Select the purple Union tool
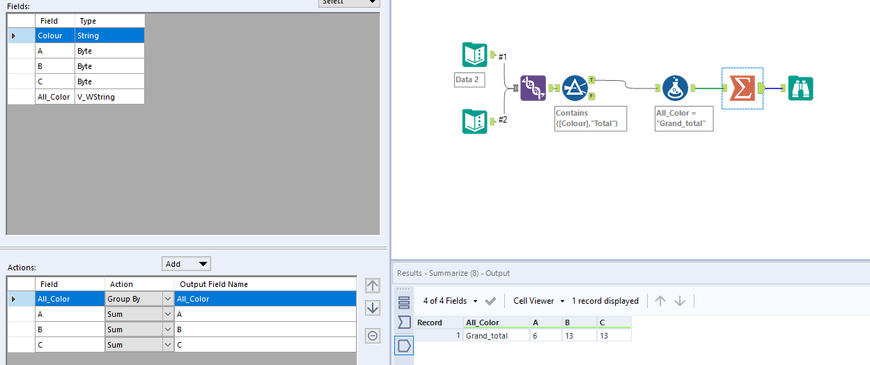This screenshot has width=870, height=365. point(533,88)
